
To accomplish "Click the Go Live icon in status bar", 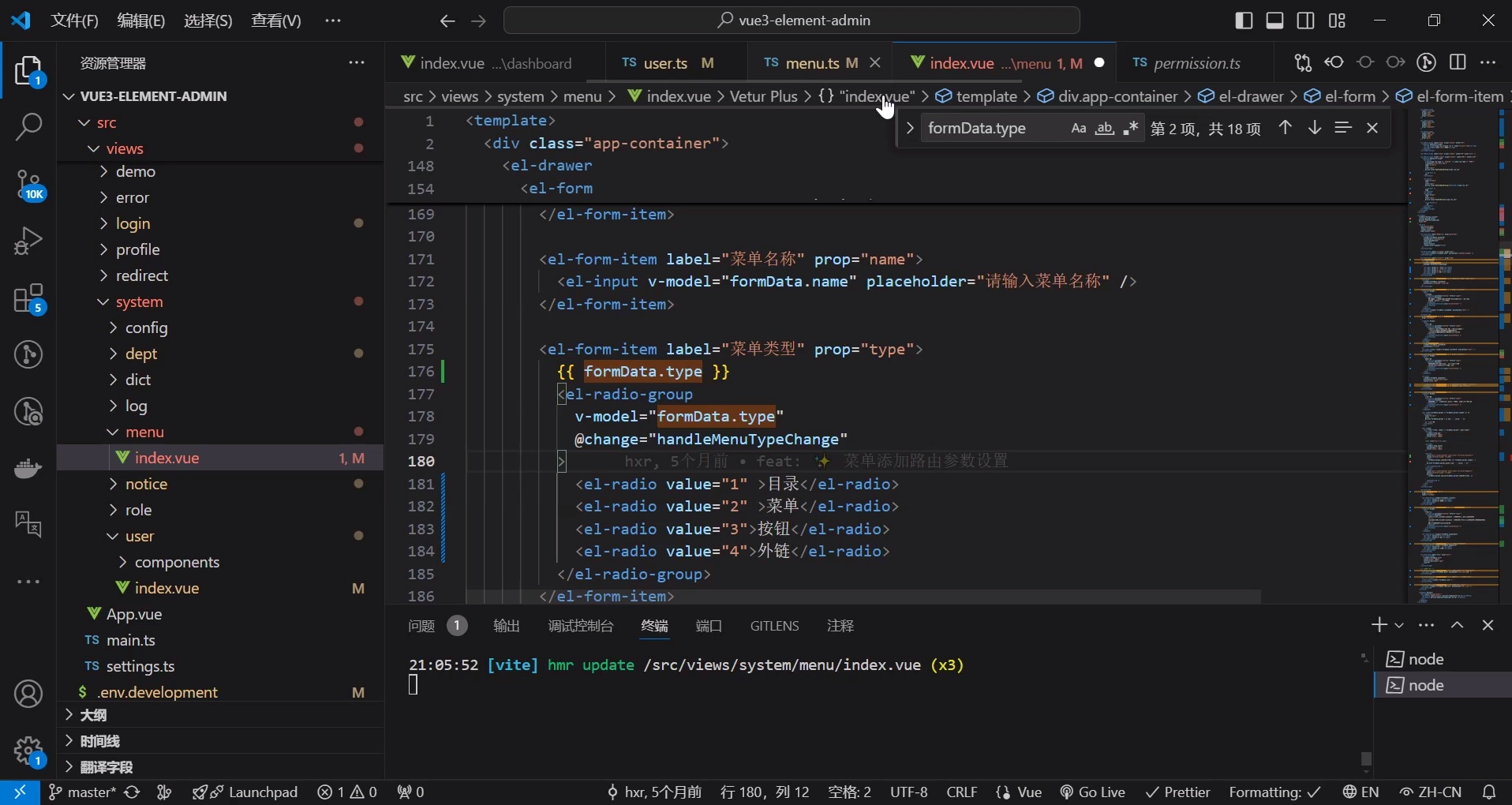I will click(x=1092, y=792).
